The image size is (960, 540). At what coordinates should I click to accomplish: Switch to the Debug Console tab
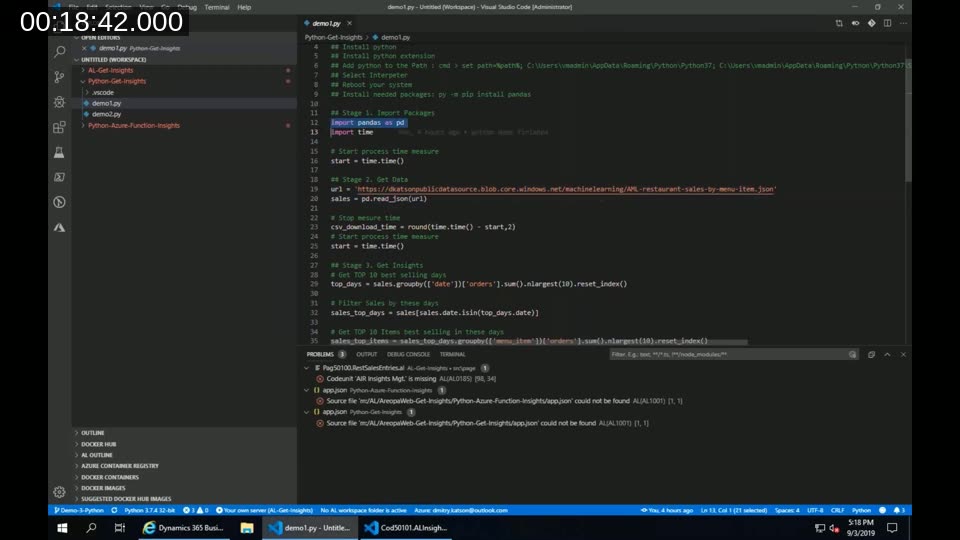tap(408, 354)
